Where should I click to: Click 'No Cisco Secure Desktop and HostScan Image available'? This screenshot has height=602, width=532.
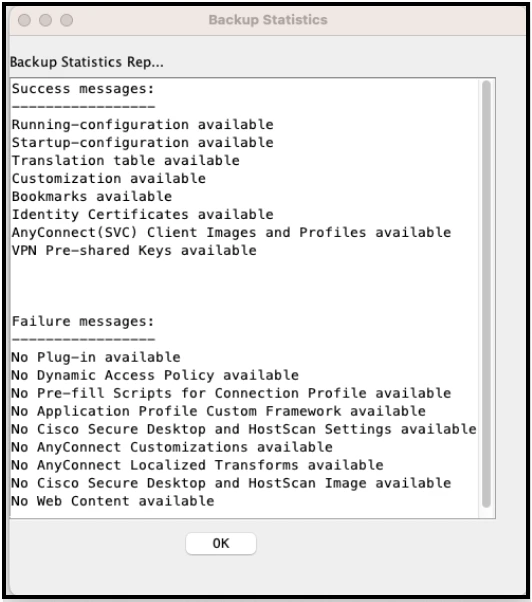point(231,483)
